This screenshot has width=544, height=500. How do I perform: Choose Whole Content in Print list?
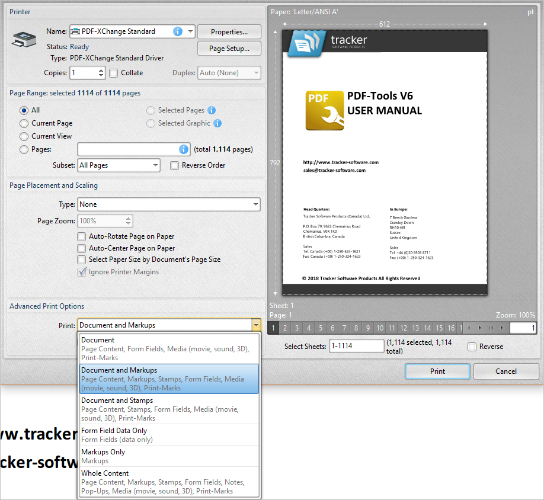(169, 482)
